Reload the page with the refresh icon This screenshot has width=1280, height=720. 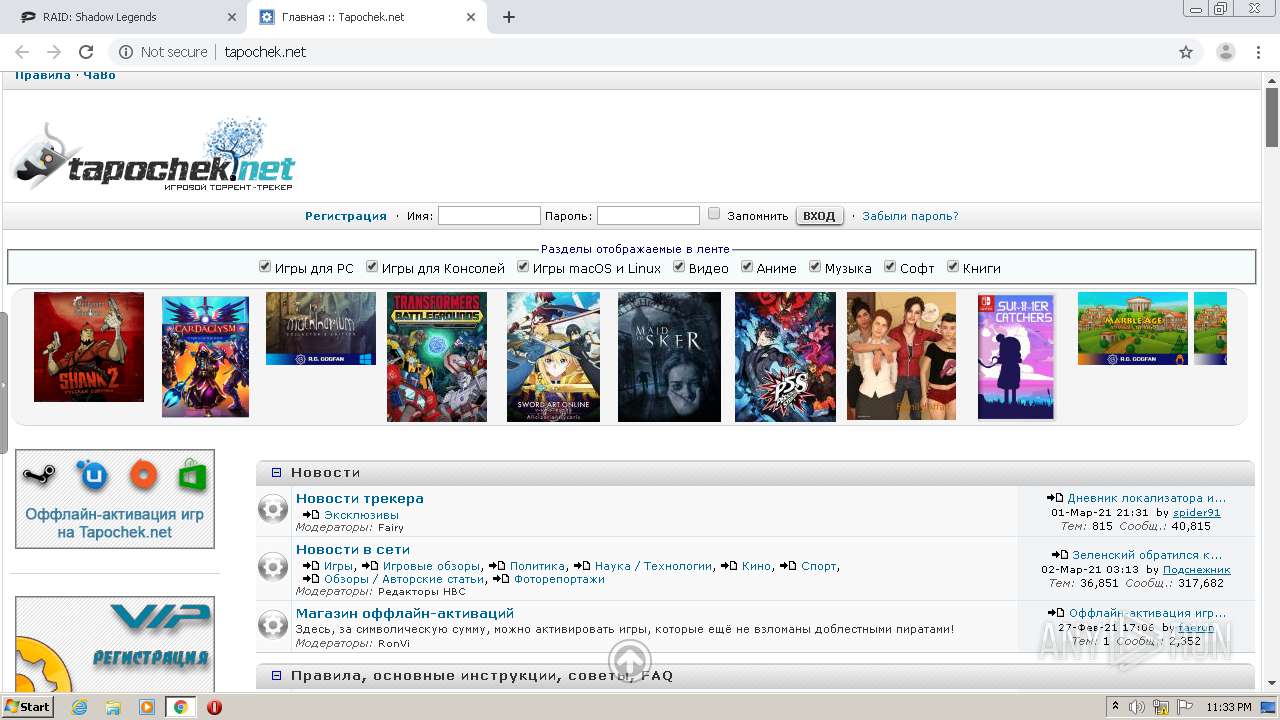pos(86,52)
